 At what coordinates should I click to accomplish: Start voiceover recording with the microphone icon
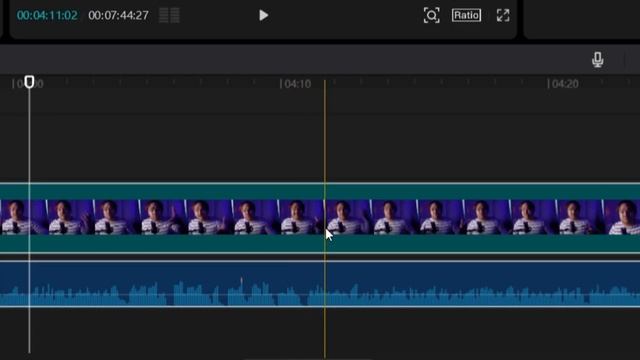coord(598,60)
